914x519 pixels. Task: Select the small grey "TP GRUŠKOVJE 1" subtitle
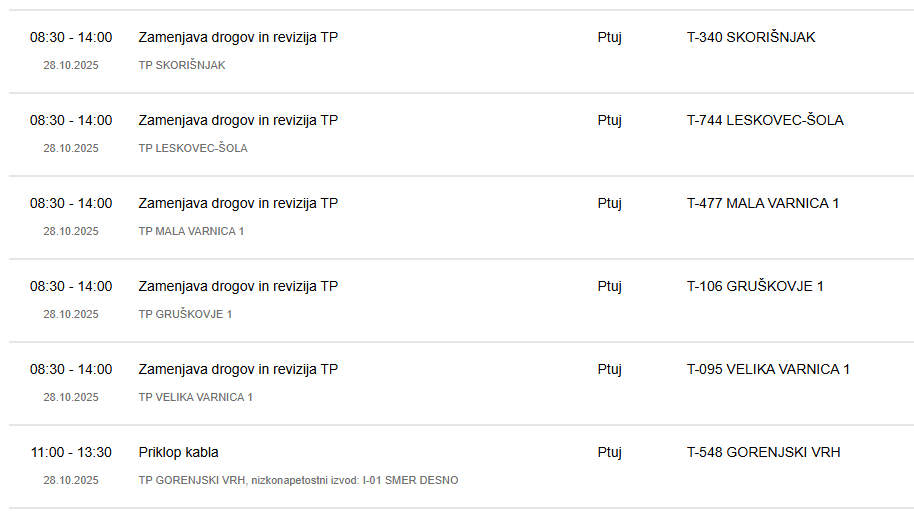pyautogui.click(x=185, y=315)
